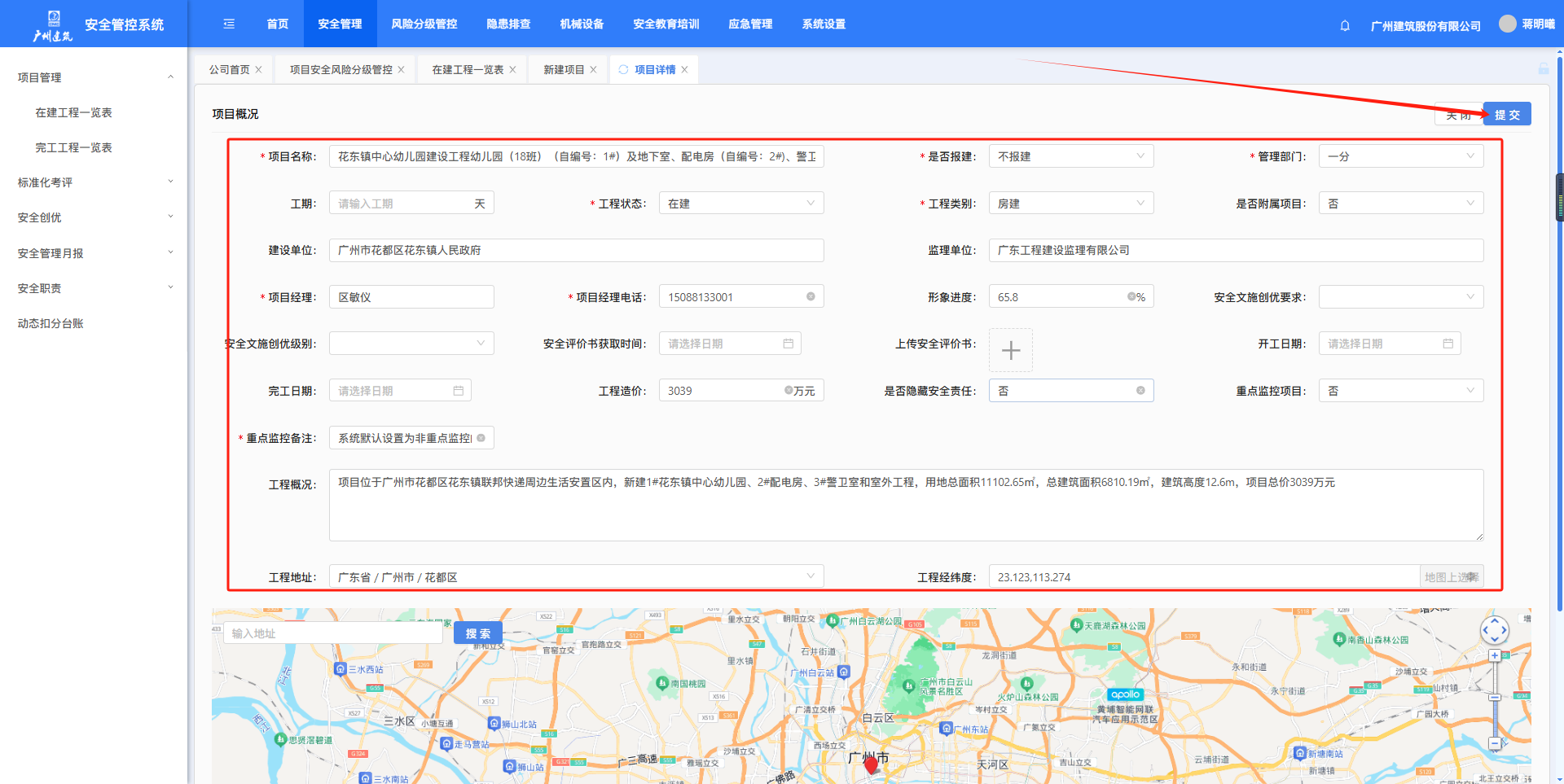
Task: Click the plus icon to upload safety evaluation
Action: pos(1010,350)
